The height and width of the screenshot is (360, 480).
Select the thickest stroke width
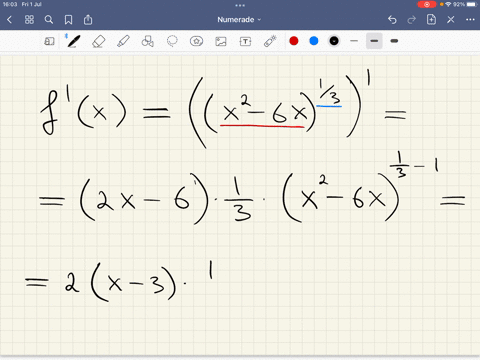[x=394, y=41]
